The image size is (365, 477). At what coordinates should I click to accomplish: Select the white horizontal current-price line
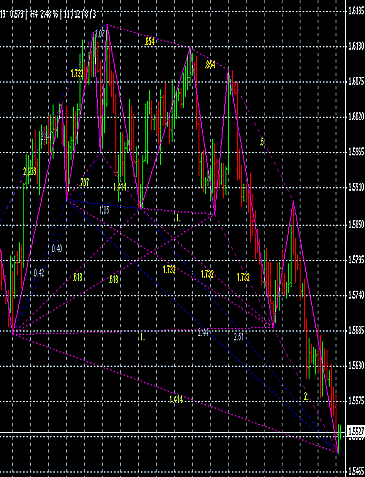tap(173, 432)
